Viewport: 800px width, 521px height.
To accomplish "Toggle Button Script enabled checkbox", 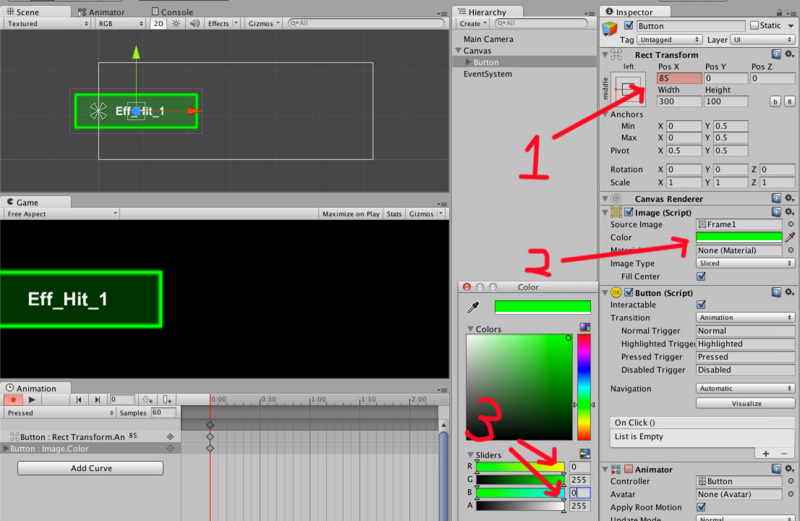I will 629,293.
